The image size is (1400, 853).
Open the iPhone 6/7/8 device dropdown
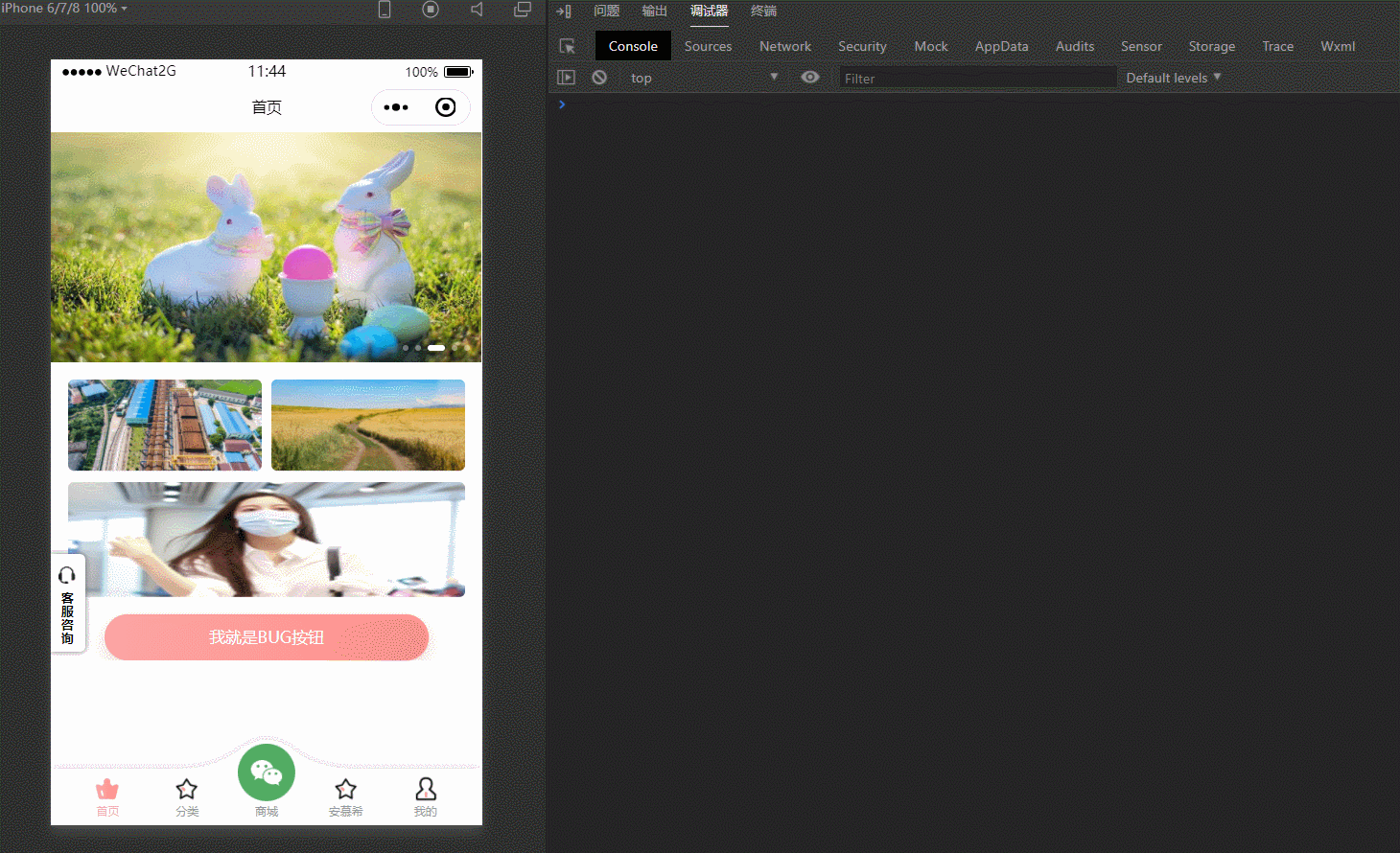coord(64,9)
